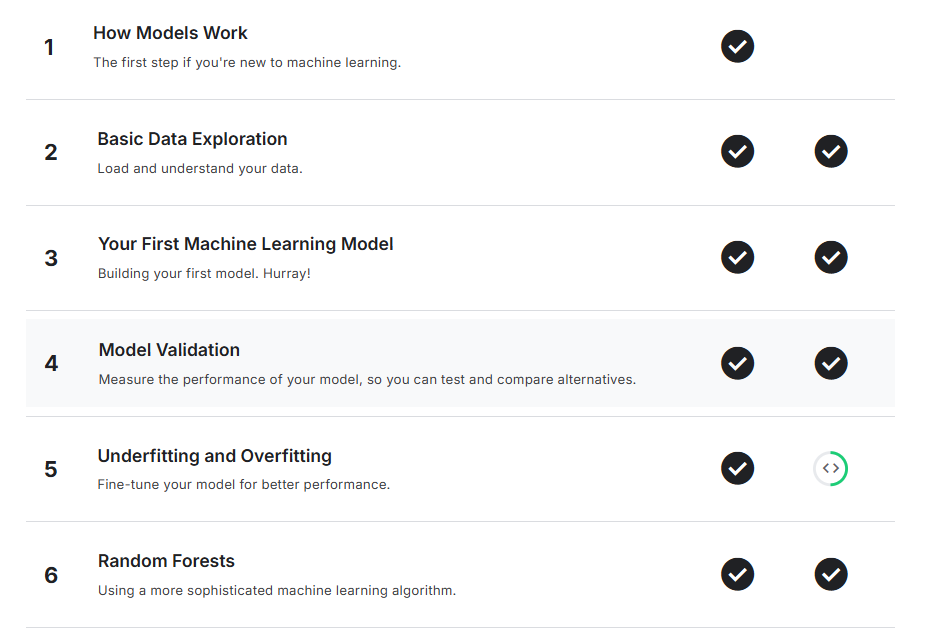937x633 pixels.
Task: Click 'Using a more sophisticated machine learning algorithm.' text
Action: (x=276, y=590)
